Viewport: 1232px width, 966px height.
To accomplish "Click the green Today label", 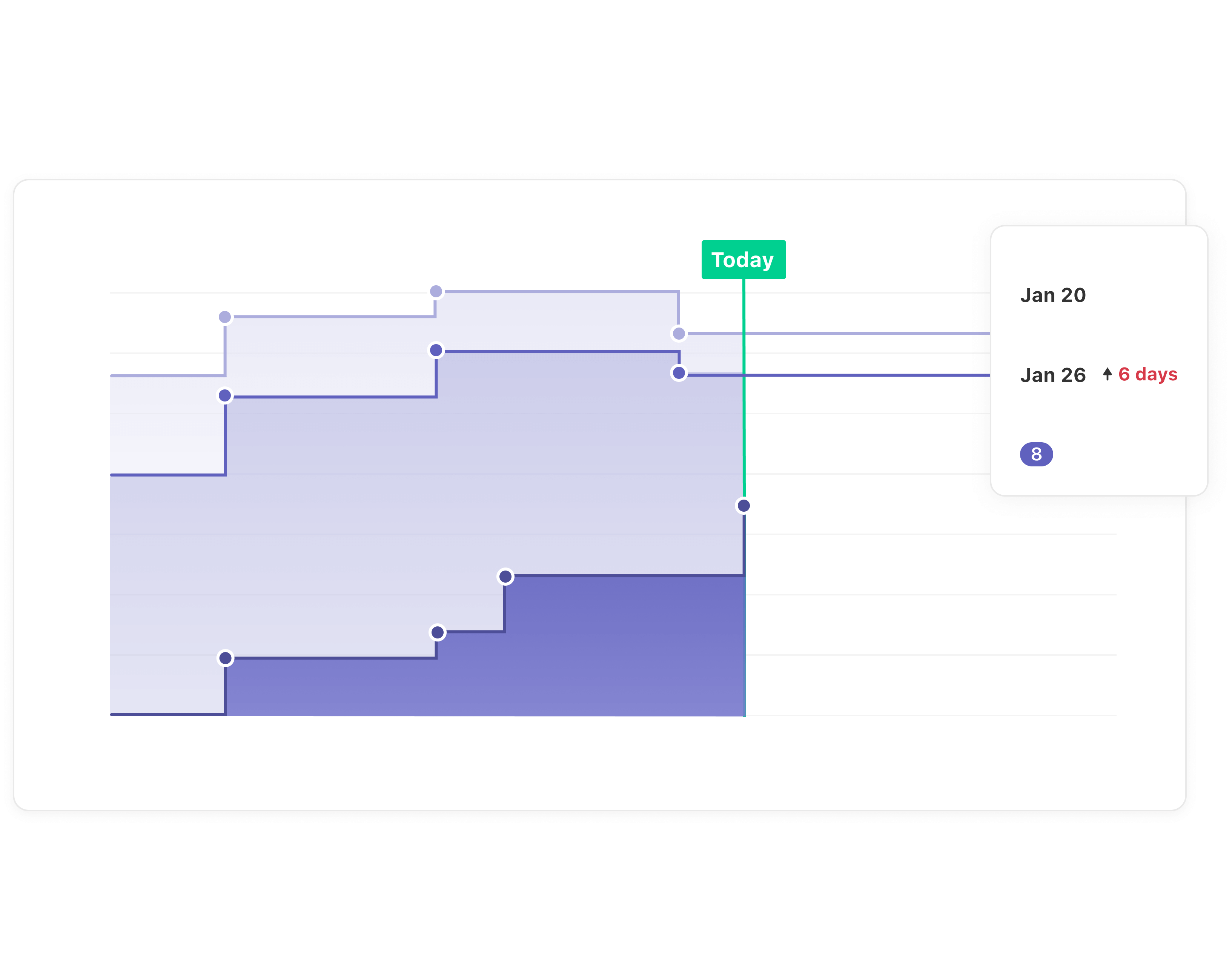I will (x=743, y=260).
